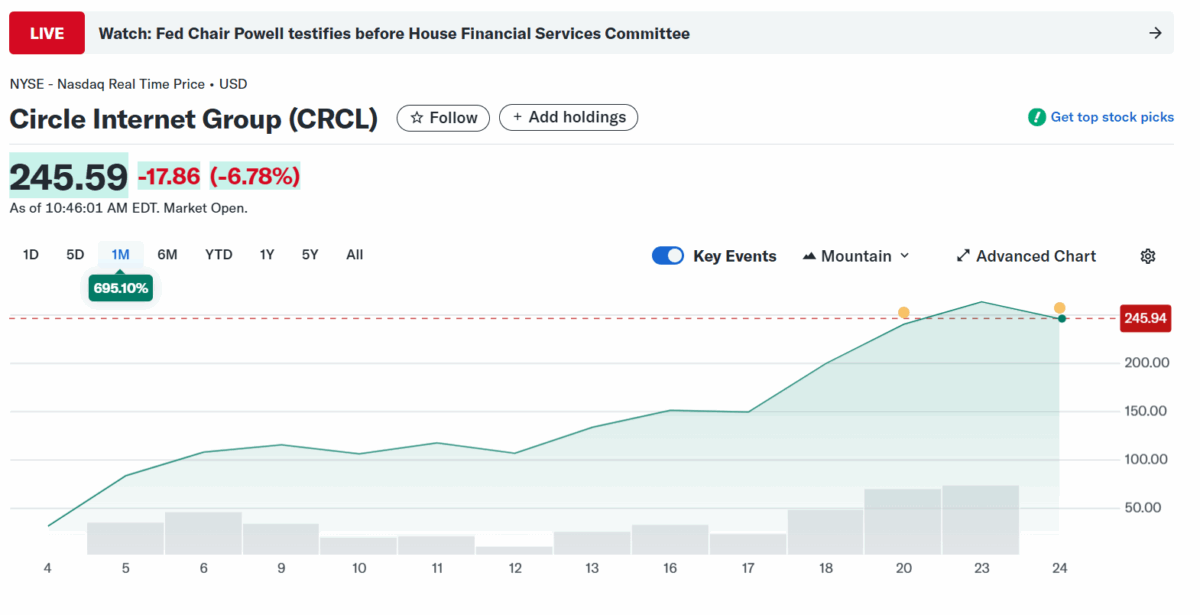
Task: Click the arrow on the live banner
Action: (1155, 33)
